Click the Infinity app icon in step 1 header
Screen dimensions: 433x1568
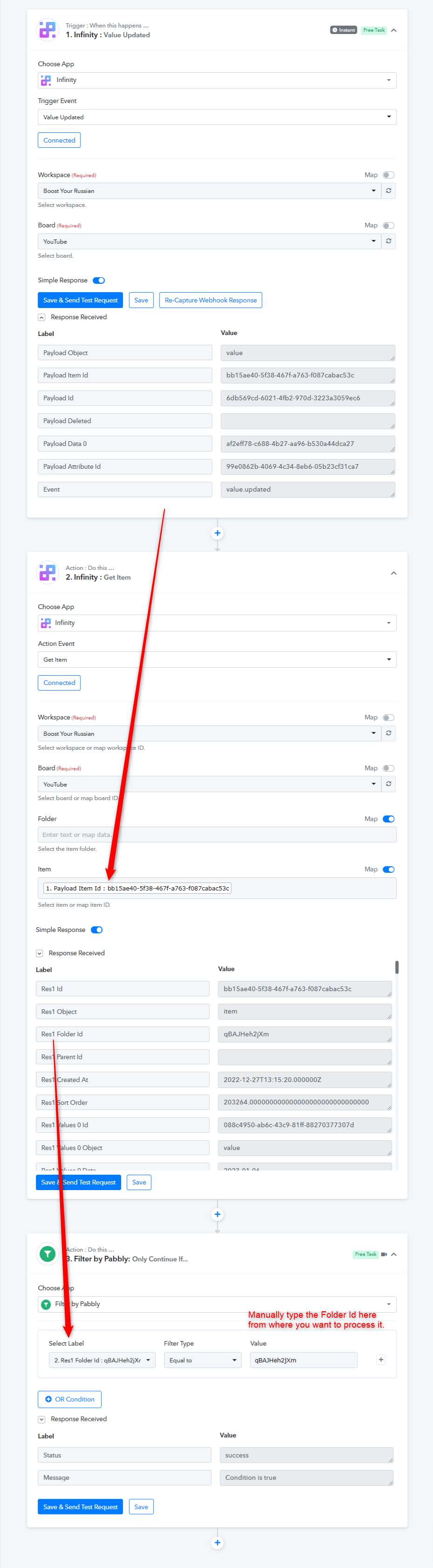[47, 30]
